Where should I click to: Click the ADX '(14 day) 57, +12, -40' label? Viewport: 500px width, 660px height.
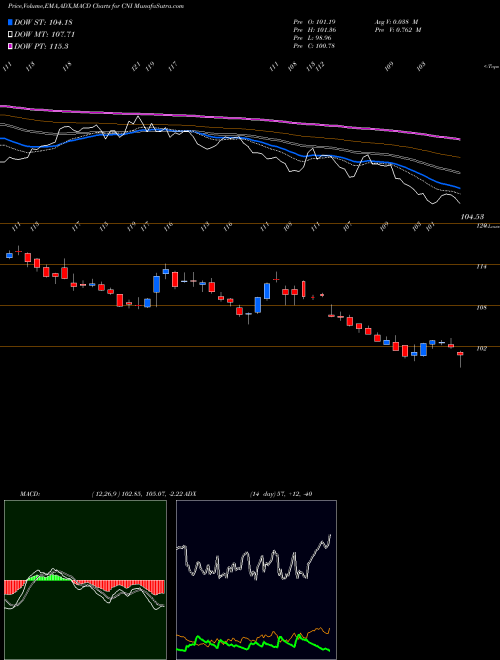pyautogui.click(x=281, y=494)
